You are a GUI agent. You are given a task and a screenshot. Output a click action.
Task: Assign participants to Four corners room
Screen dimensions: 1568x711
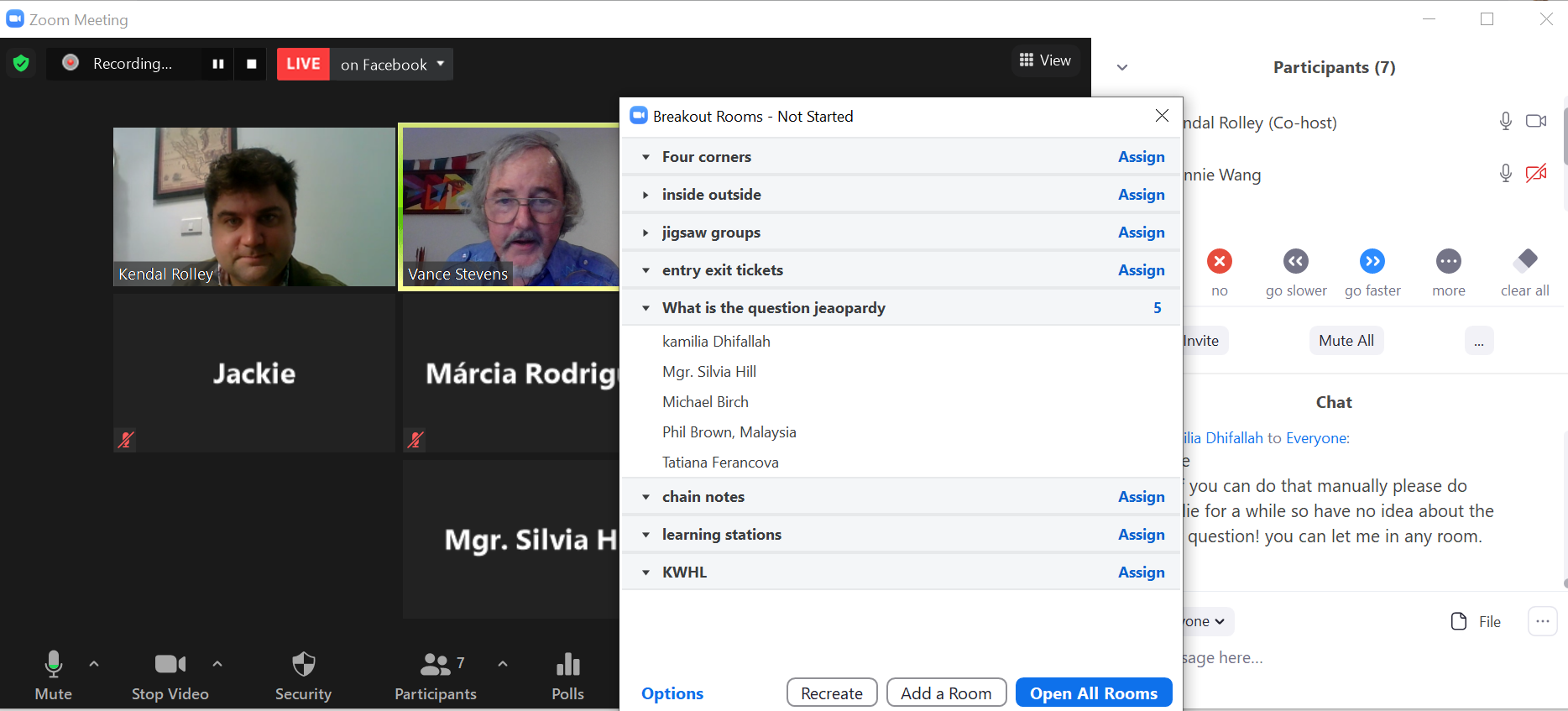coord(1141,157)
